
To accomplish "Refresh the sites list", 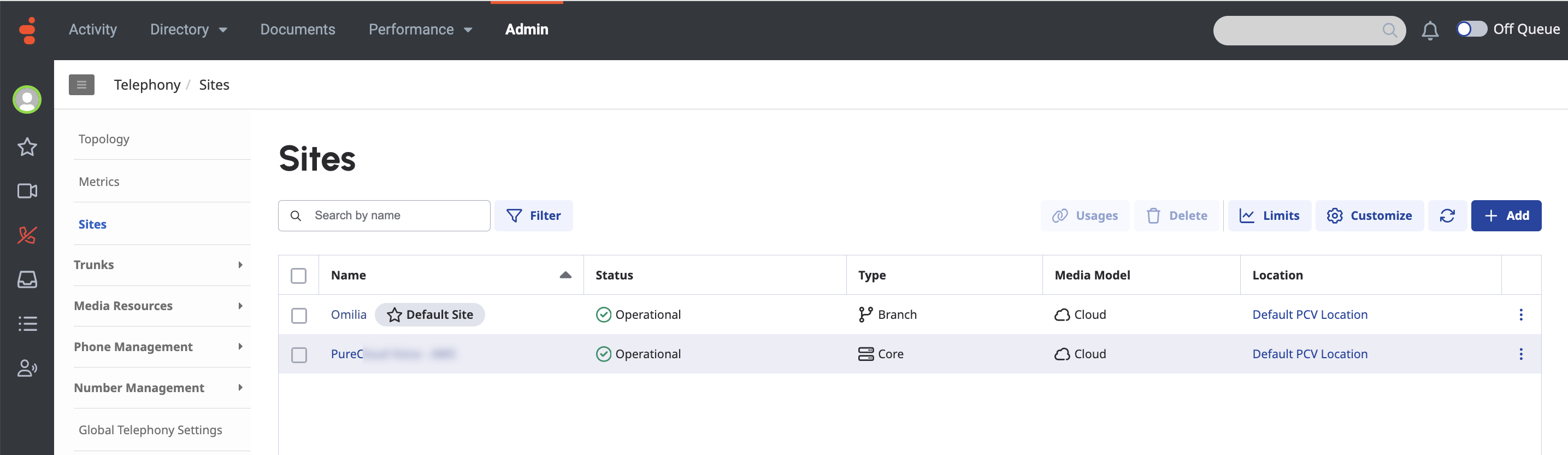I will coord(1447,215).
